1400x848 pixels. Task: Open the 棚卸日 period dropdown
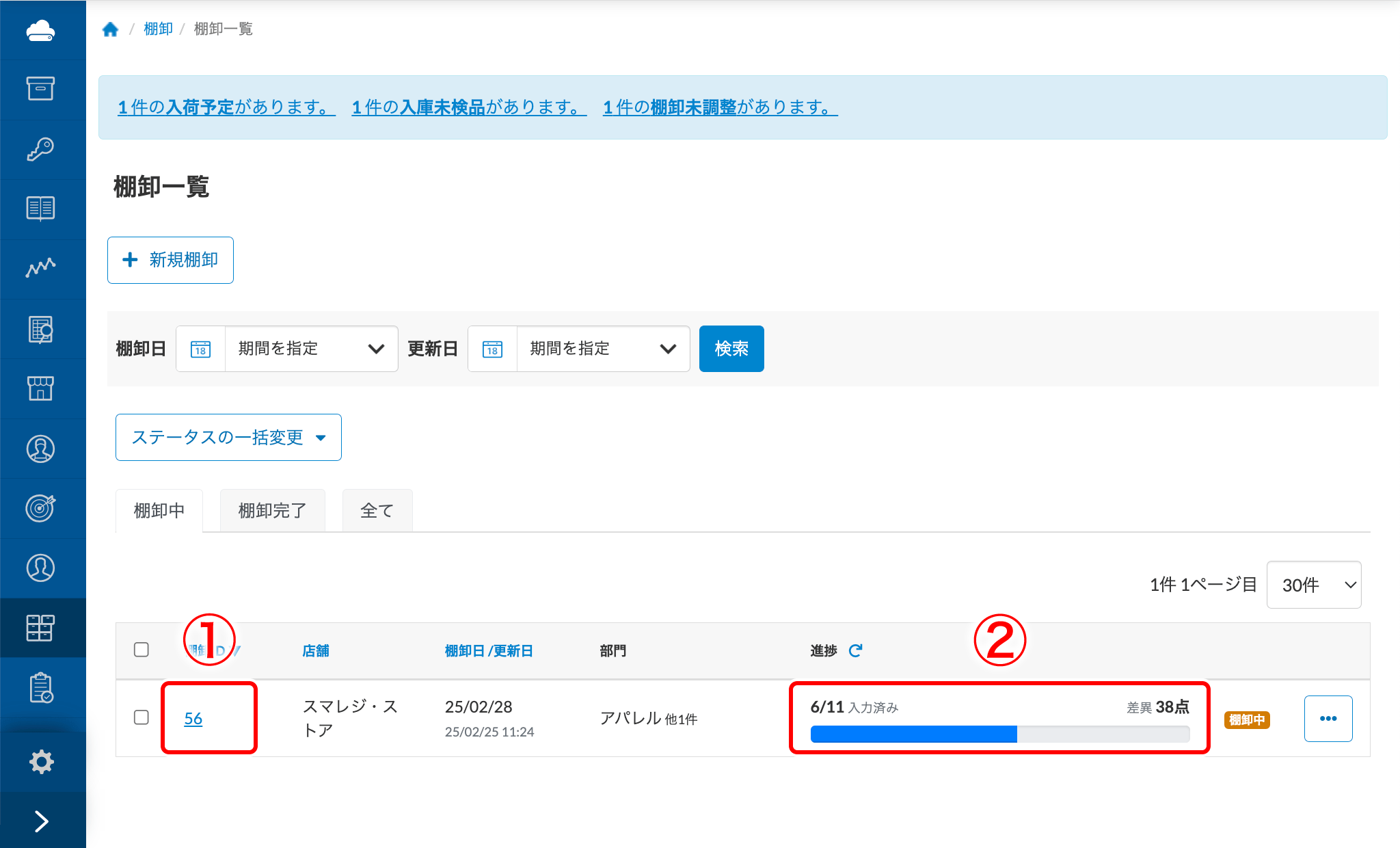pos(311,349)
